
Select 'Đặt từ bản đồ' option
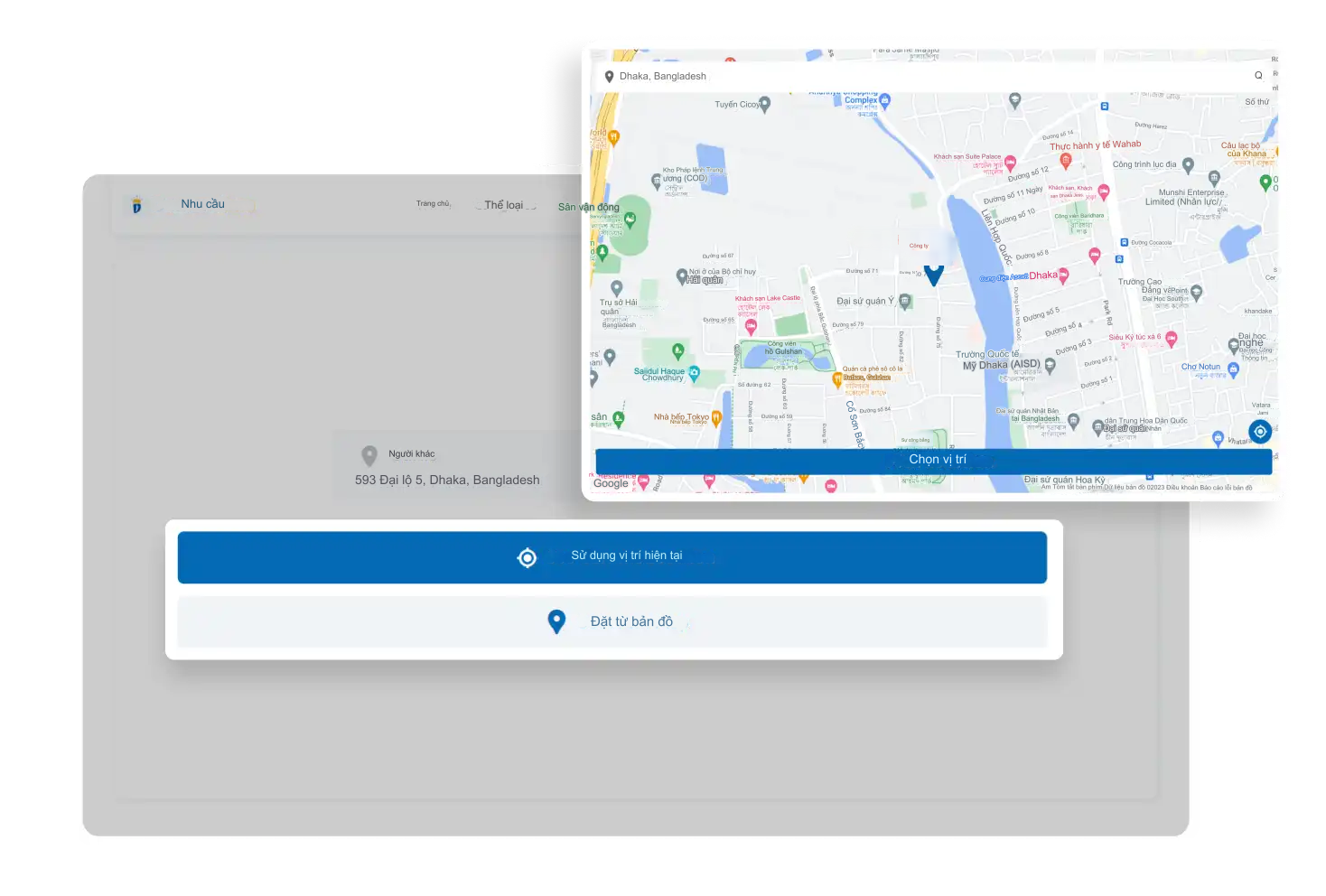(612, 621)
